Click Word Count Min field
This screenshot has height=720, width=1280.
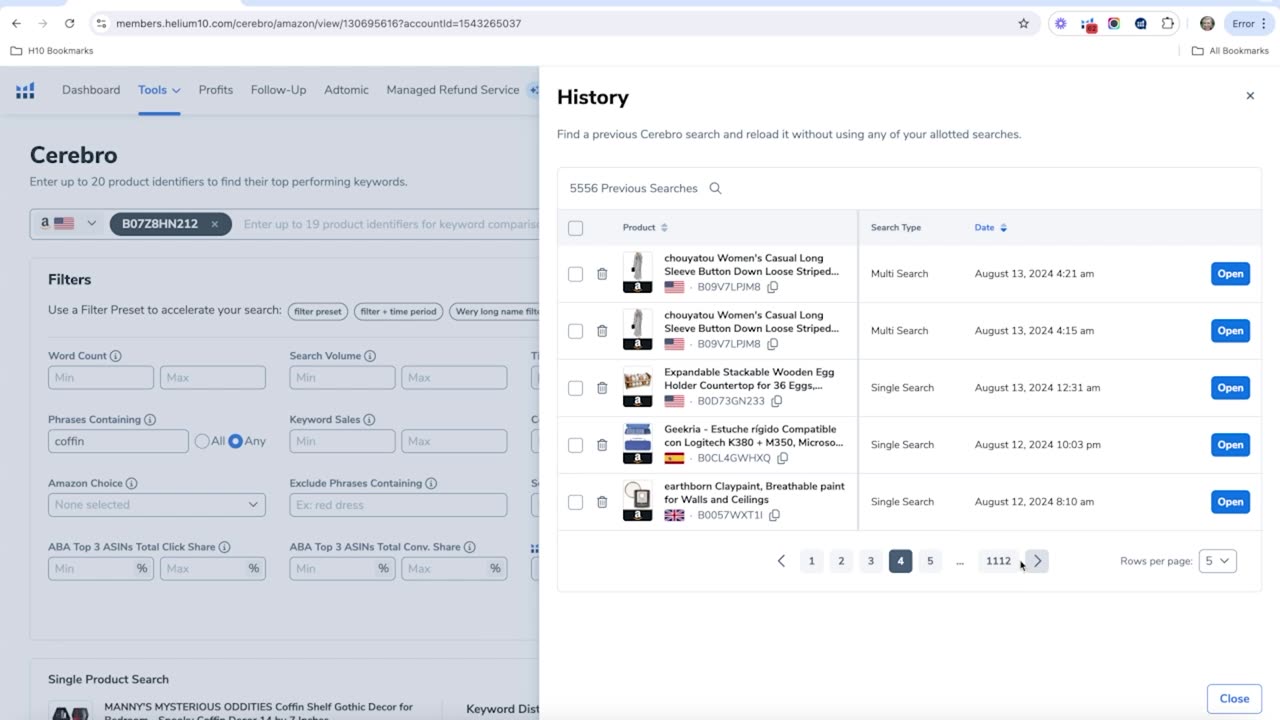coord(101,377)
